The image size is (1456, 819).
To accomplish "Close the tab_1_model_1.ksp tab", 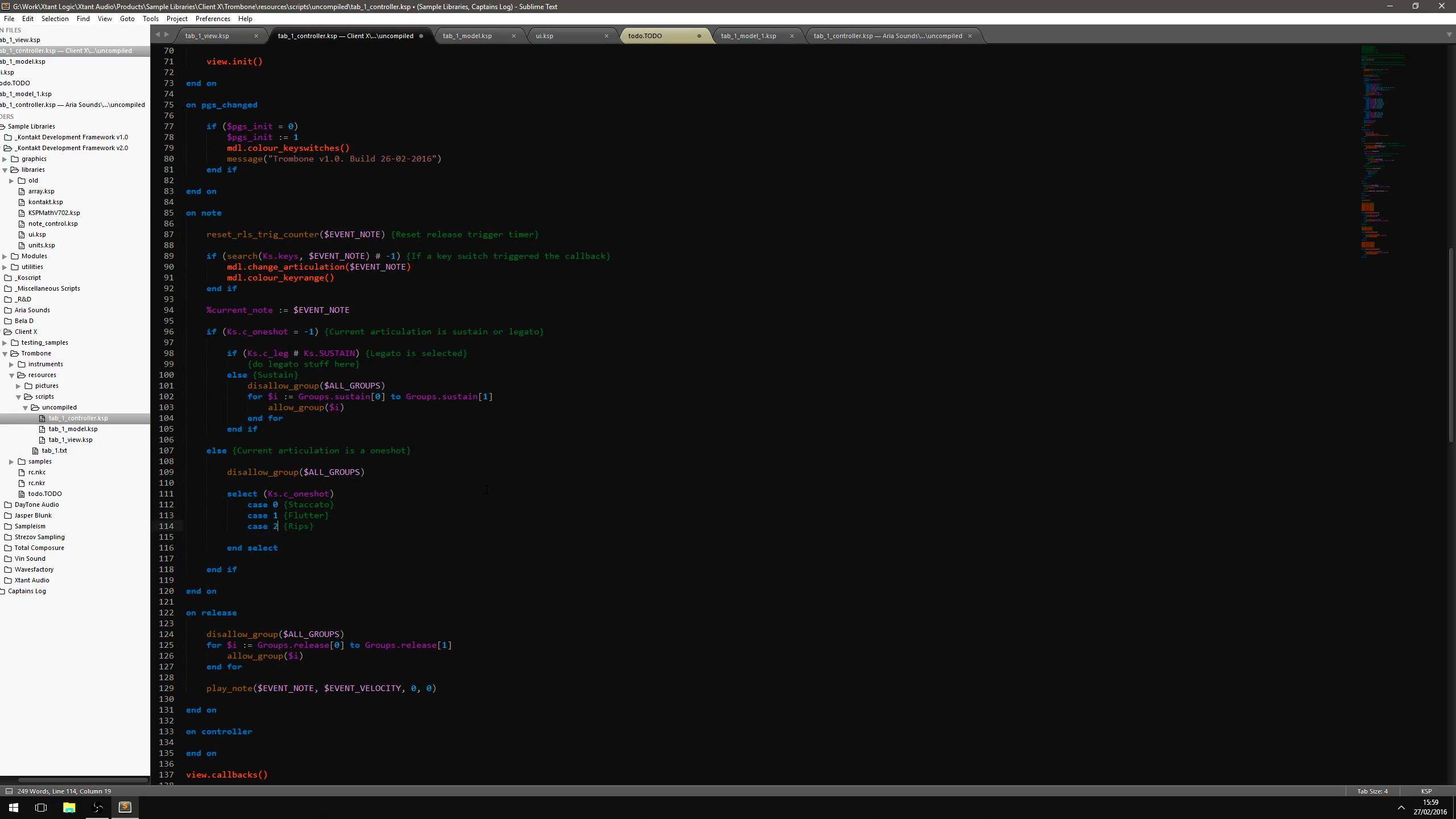I will pyautogui.click(x=792, y=36).
